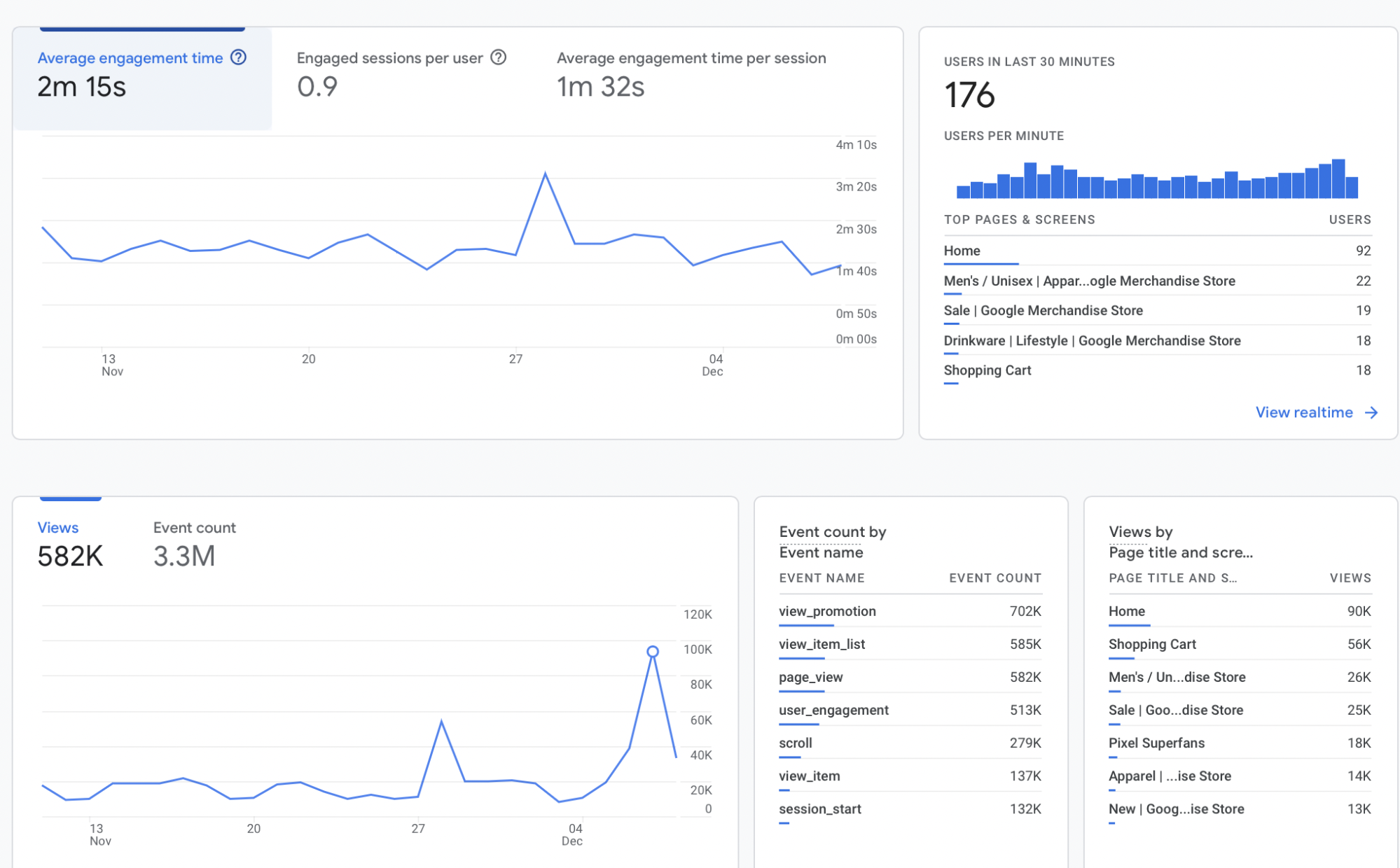Select the Average engagement time tab
Viewport: 1400px width, 868px height.
click(142, 78)
